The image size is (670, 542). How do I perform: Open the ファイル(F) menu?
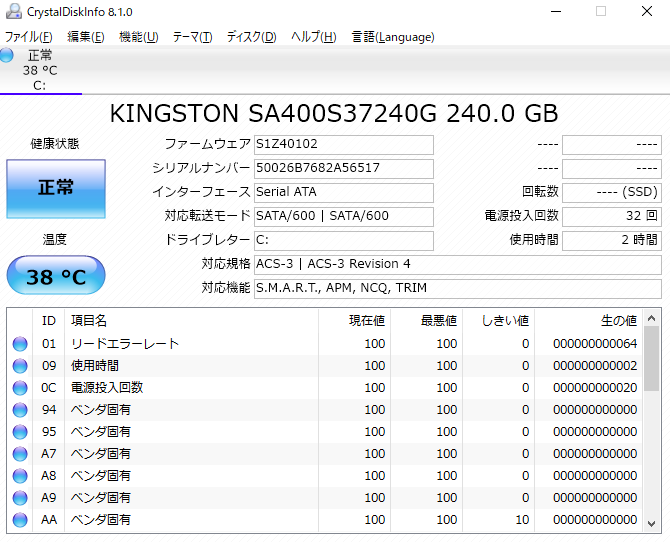[29, 37]
